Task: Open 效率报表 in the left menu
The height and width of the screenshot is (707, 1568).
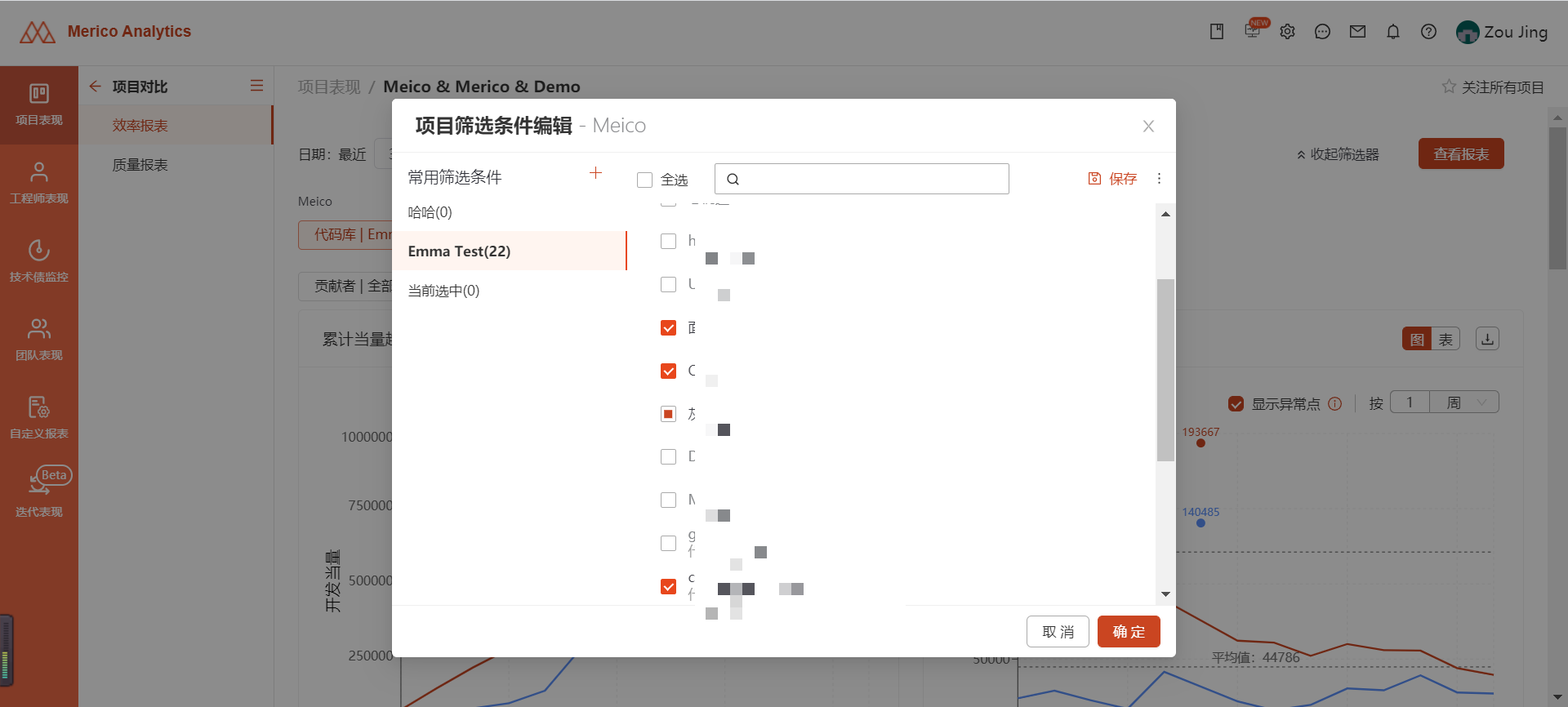Action: pyautogui.click(x=176, y=126)
